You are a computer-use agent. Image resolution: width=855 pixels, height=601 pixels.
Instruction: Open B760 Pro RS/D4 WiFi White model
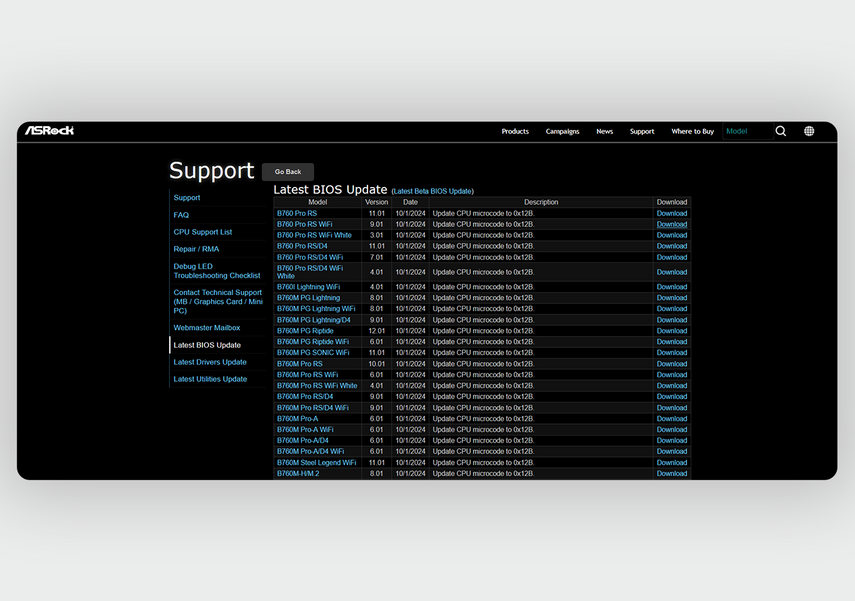pos(310,272)
